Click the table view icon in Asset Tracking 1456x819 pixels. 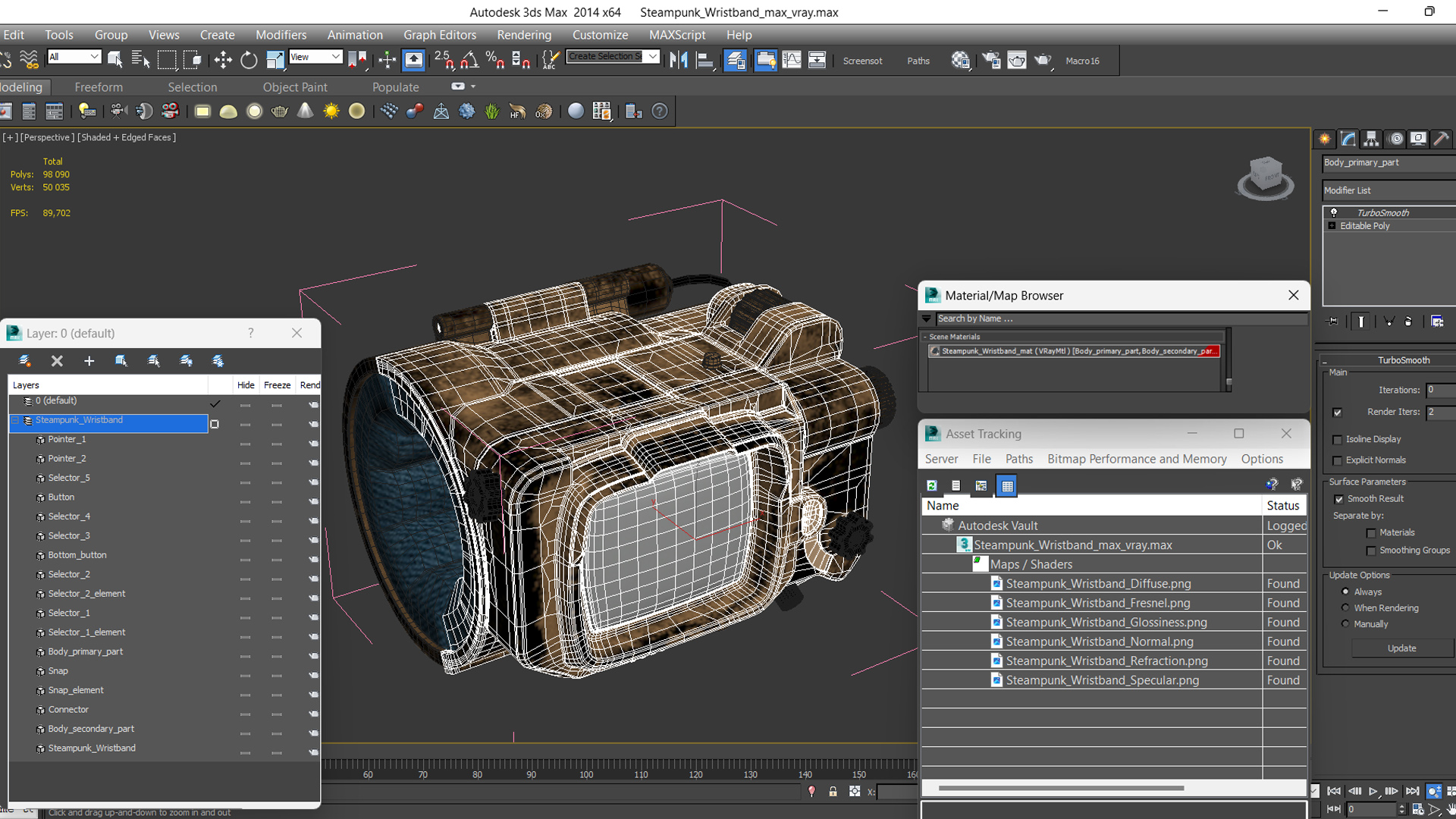pos(1007,486)
